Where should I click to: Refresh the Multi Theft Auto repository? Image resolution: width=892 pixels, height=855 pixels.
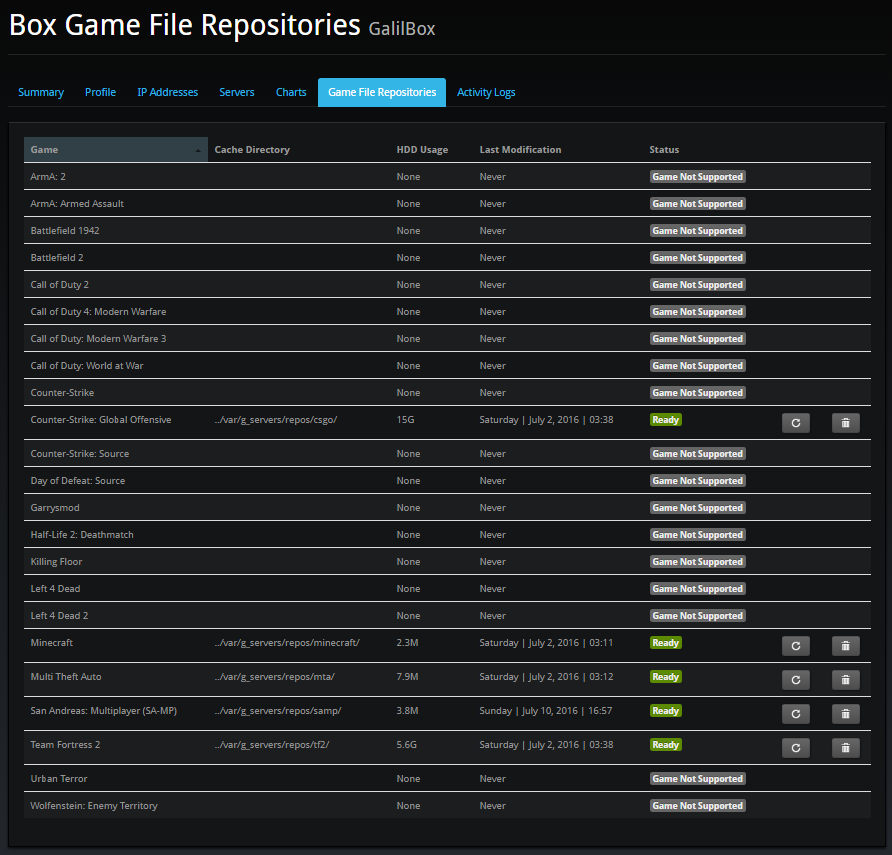click(x=796, y=680)
